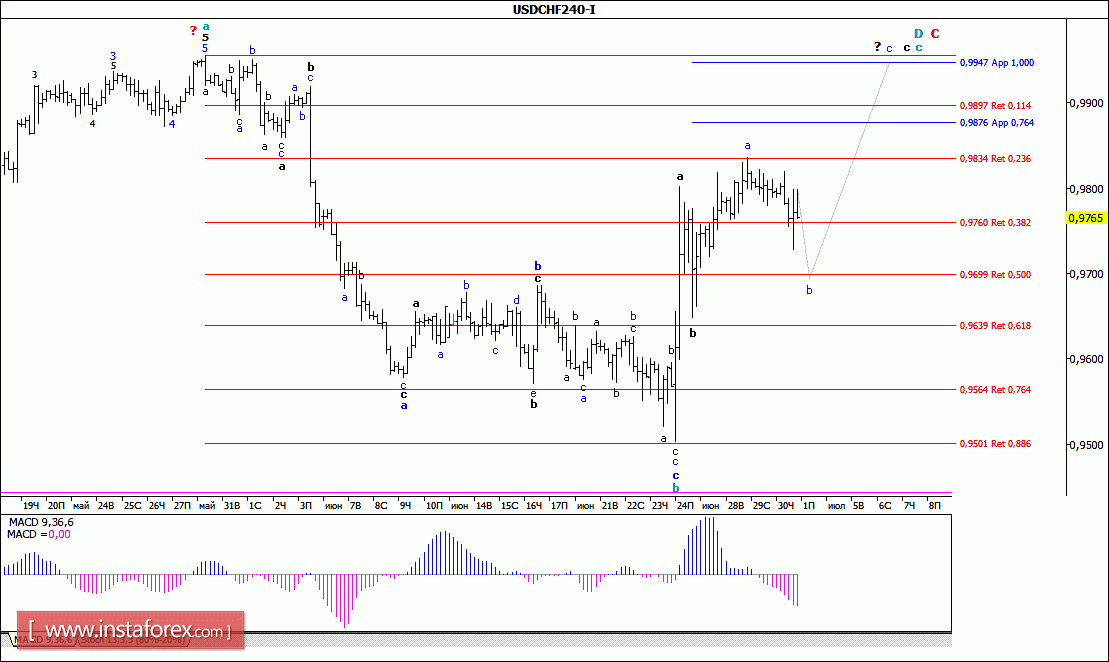Click the red capital C wave label

(935, 34)
